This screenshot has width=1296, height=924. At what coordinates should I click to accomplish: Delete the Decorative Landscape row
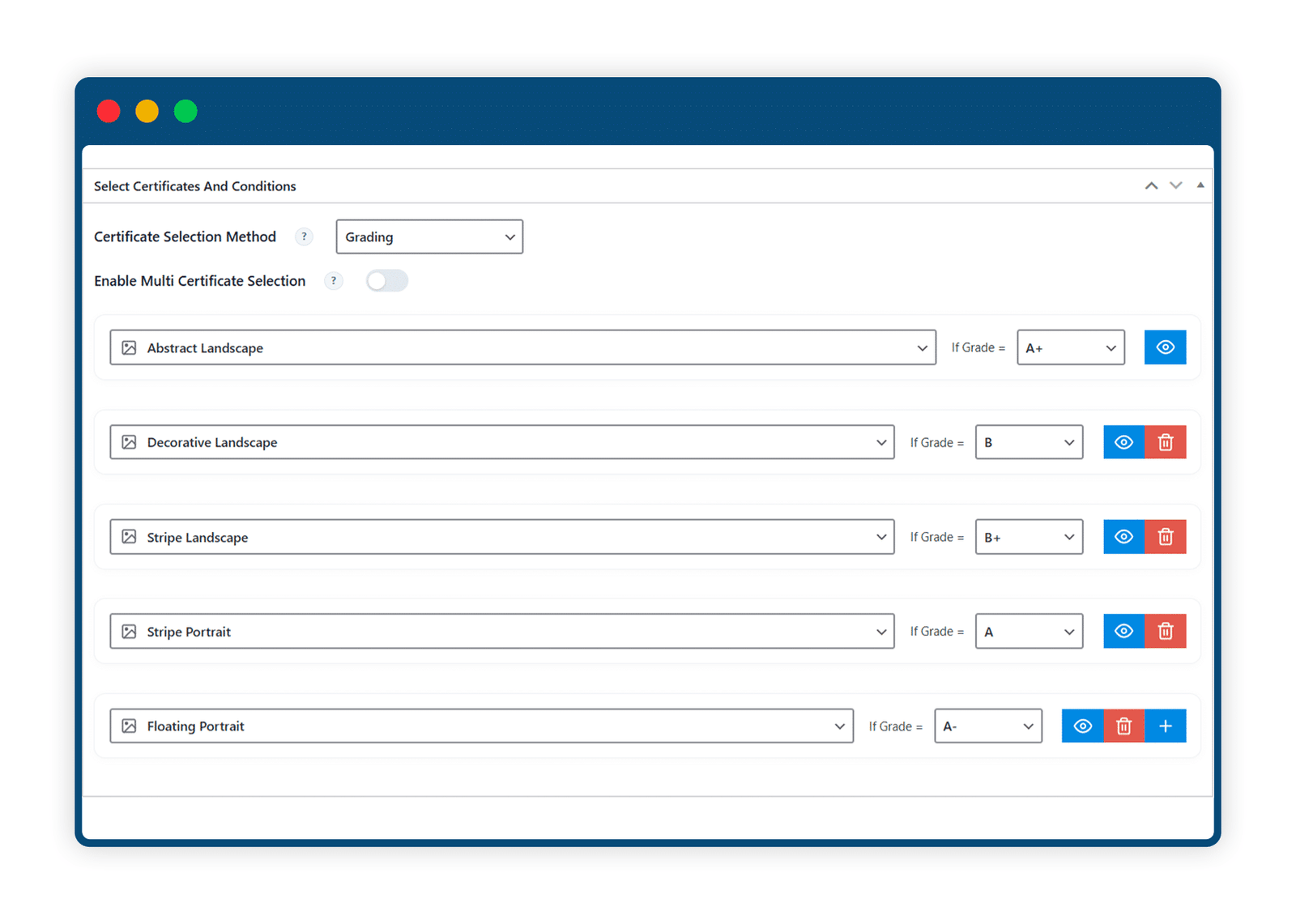coord(1166,442)
